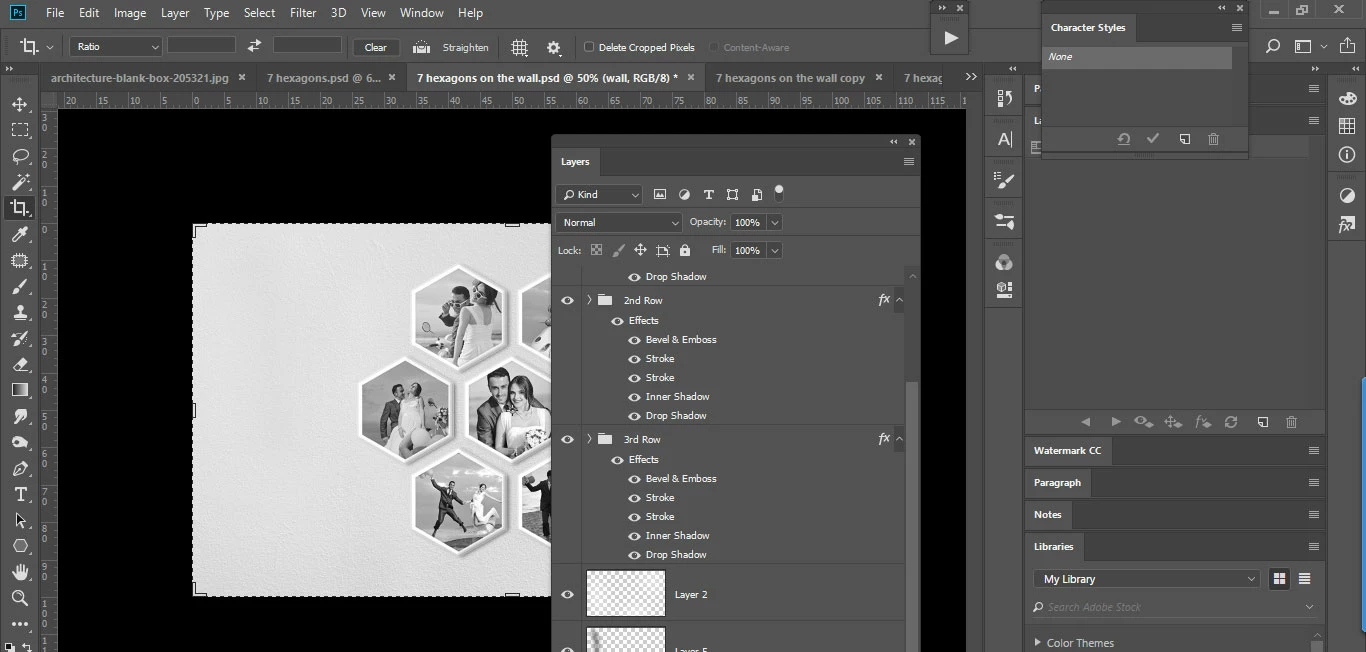
Task: Click Search Adobe Stock field
Action: coord(1174,607)
